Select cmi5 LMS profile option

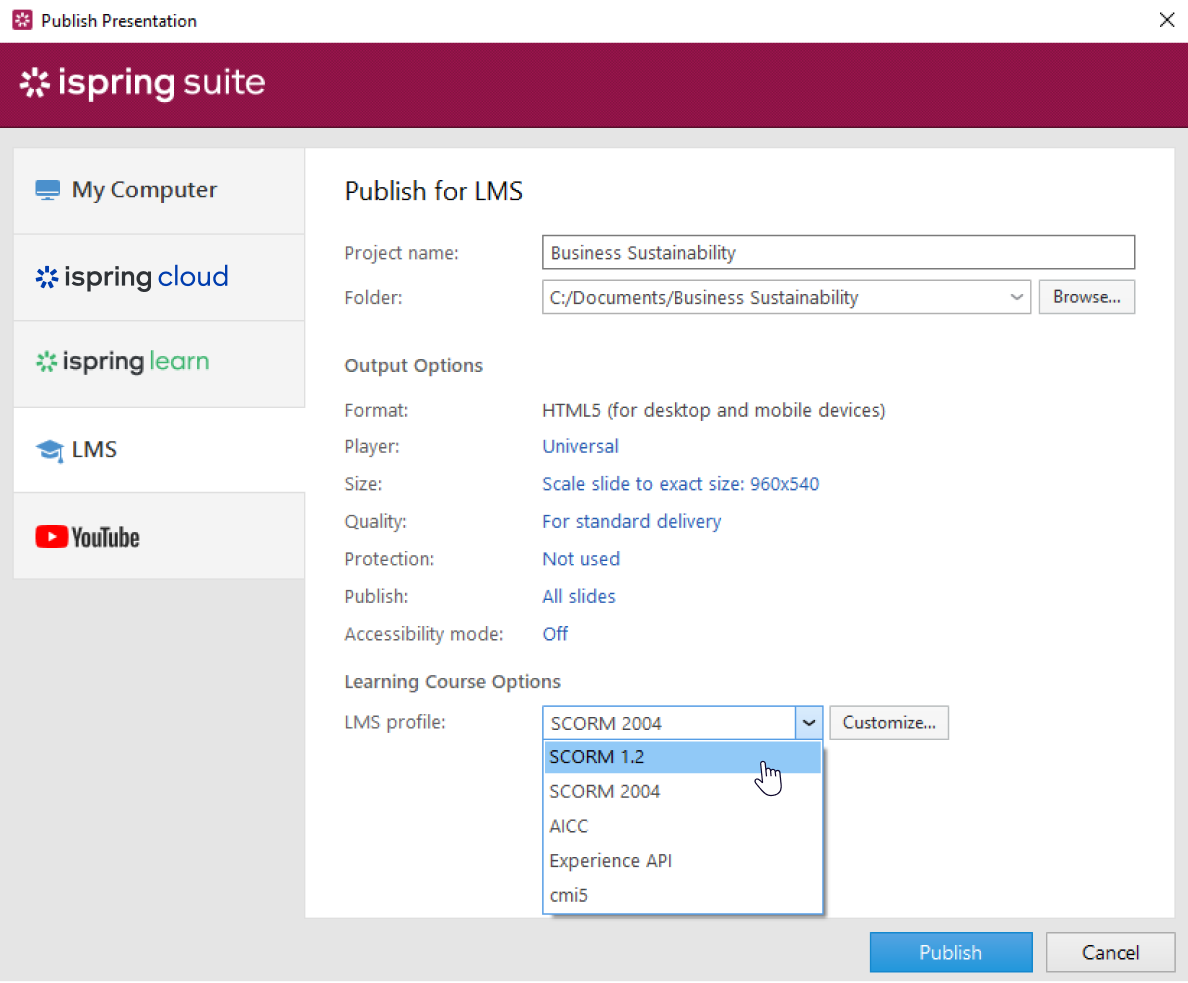coord(569,895)
